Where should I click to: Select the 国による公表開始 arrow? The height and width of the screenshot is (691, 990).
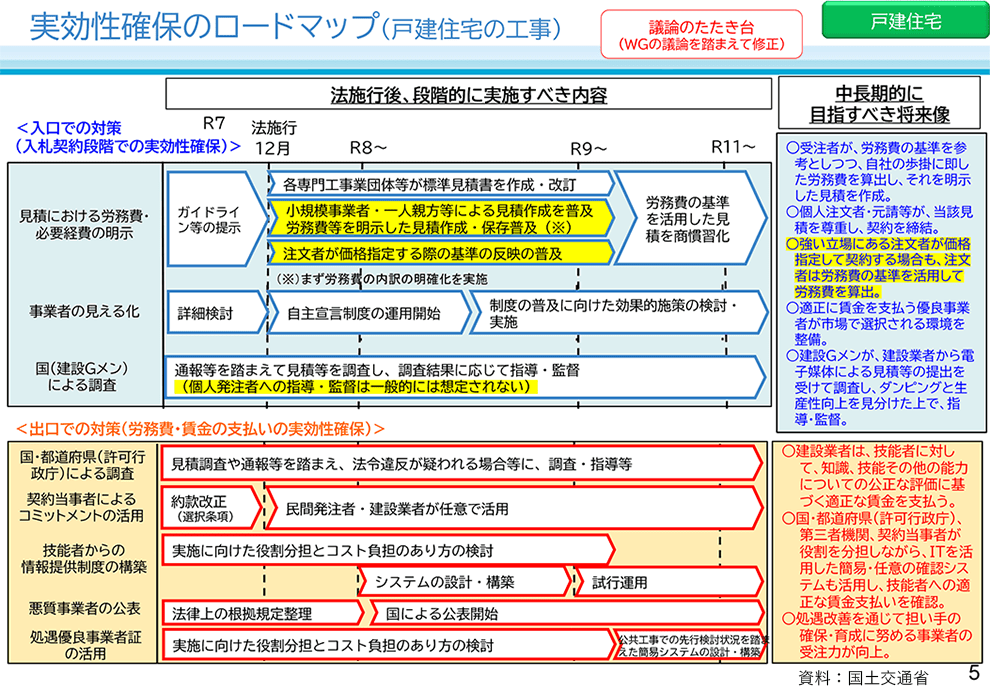coord(560,613)
